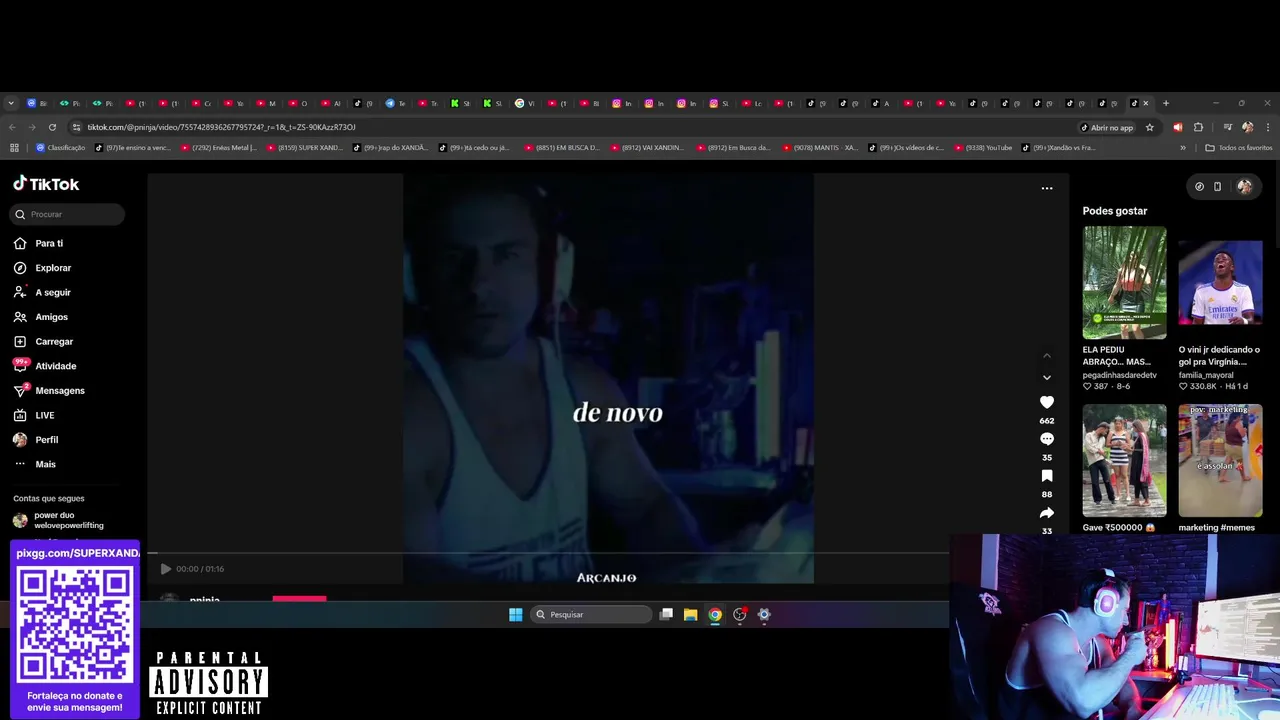The width and height of the screenshot is (1280, 720).
Task: Bookmark the video to favorites
Action: 1047,476
